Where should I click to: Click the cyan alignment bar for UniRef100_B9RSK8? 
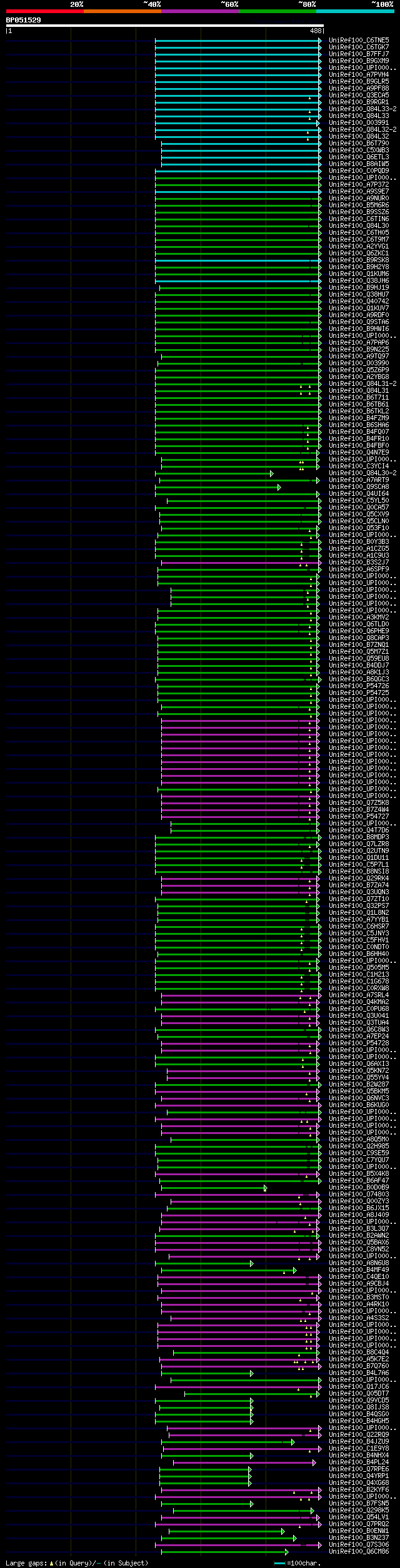click(x=238, y=260)
